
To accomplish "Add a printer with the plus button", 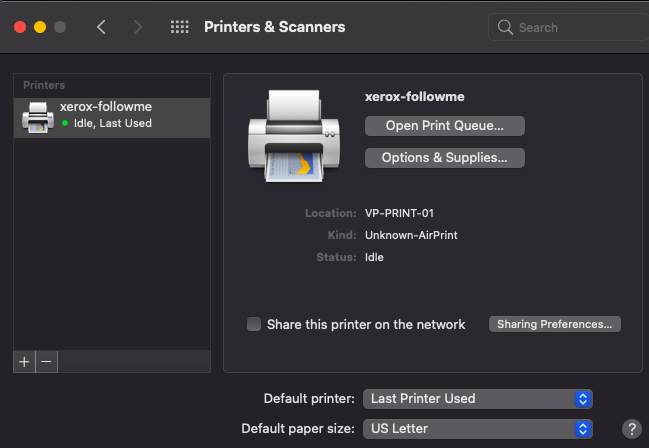I will pos(24,361).
